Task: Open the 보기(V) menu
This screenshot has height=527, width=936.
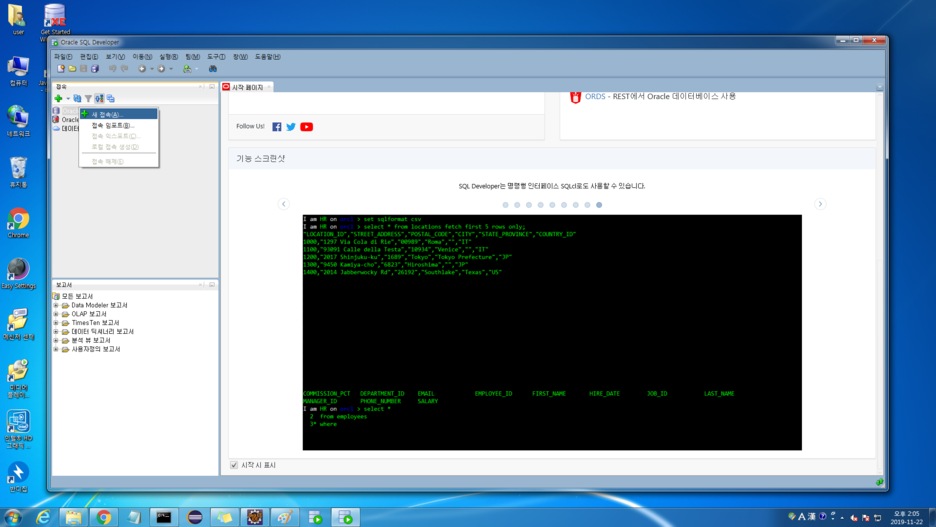Action: click(115, 57)
